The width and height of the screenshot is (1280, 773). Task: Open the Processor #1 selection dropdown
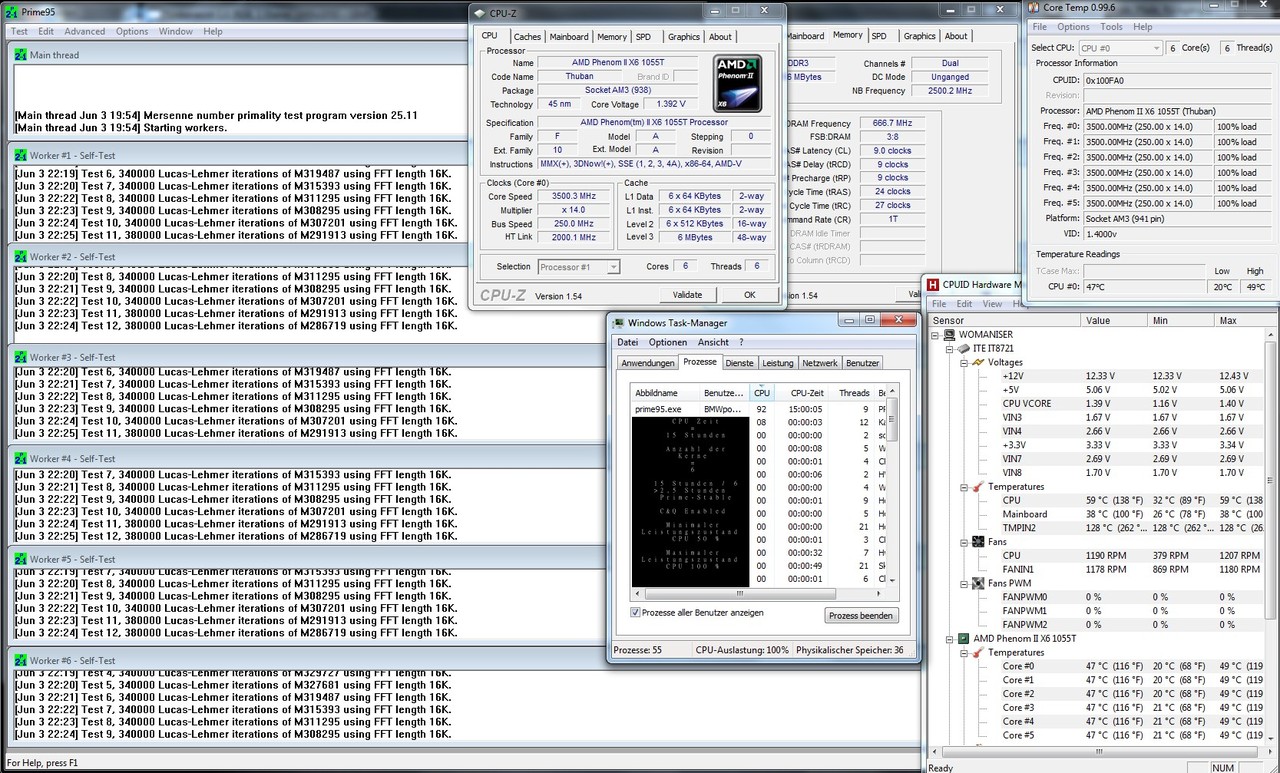(x=579, y=267)
